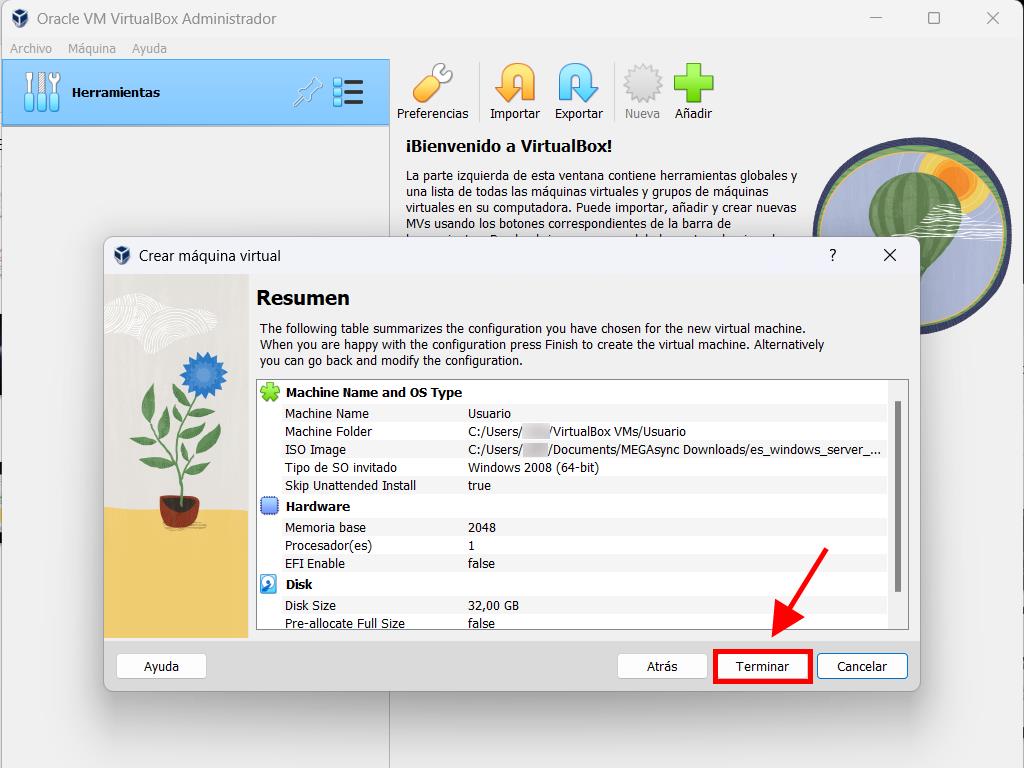Select the Machine Name and OS Type section
1024x768 pixels.
click(x=373, y=393)
